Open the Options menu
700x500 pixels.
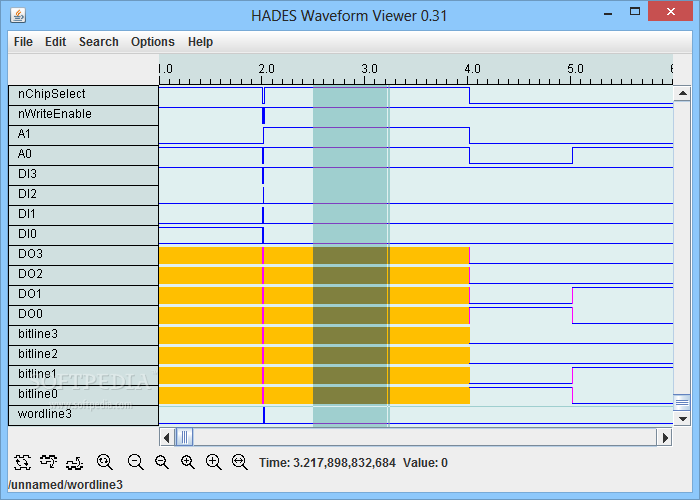click(x=153, y=42)
